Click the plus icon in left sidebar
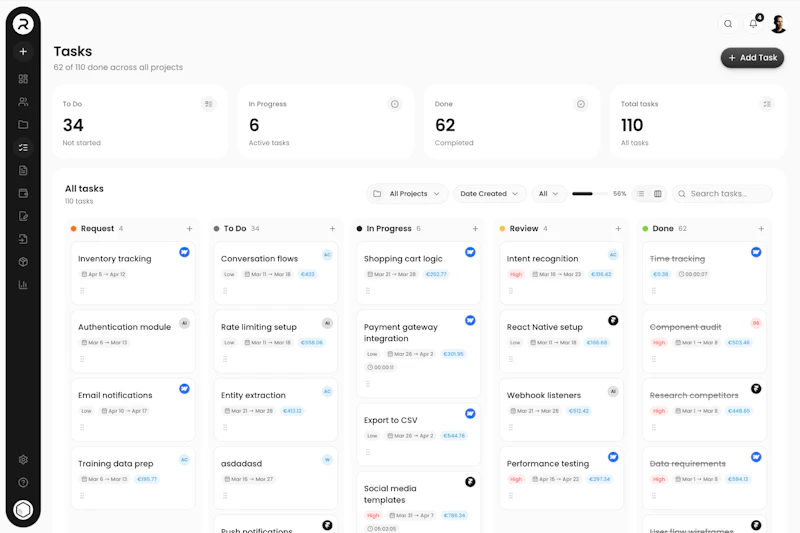The image size is (800, 533). (23, 52)
